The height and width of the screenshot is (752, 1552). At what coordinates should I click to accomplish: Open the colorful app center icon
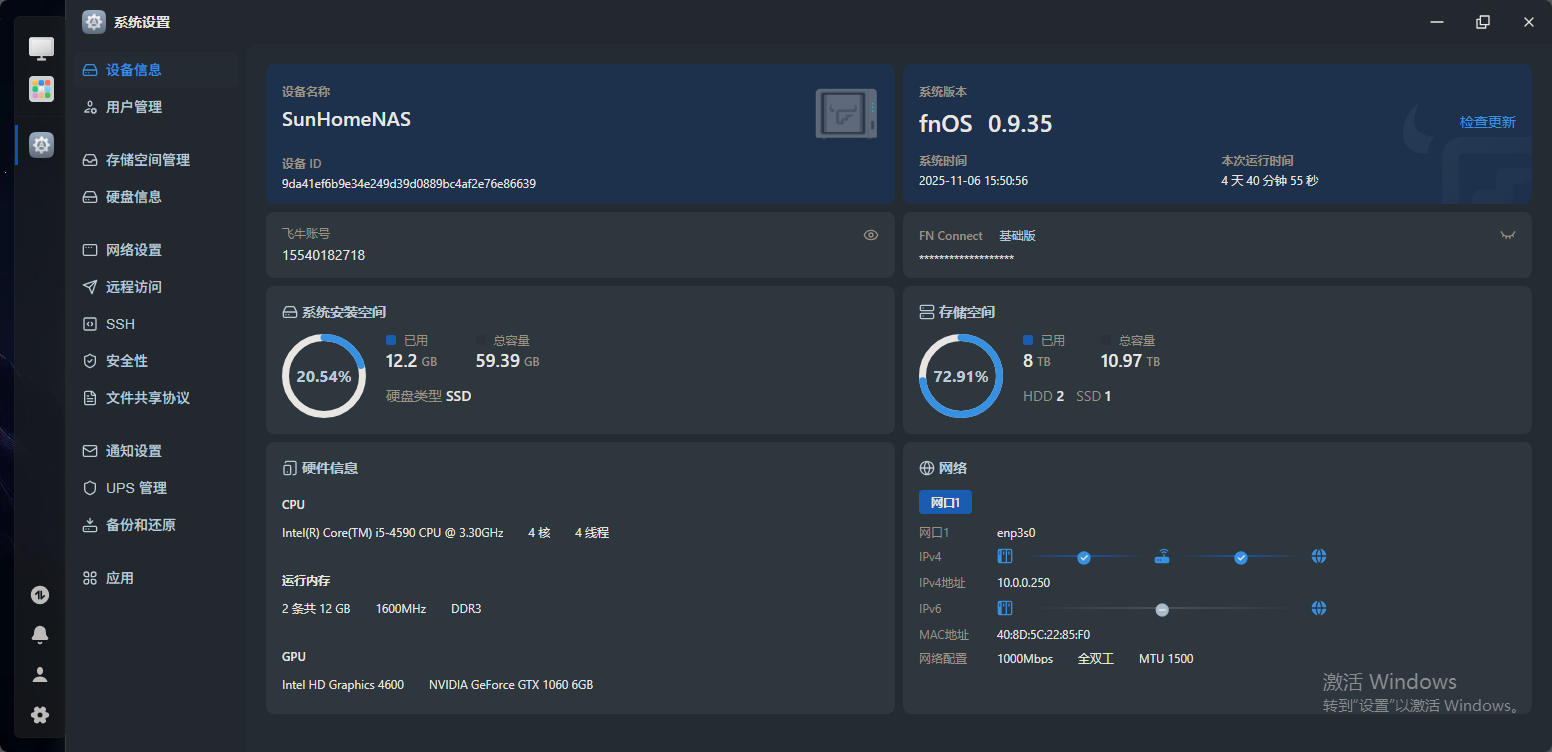[41, 89]
